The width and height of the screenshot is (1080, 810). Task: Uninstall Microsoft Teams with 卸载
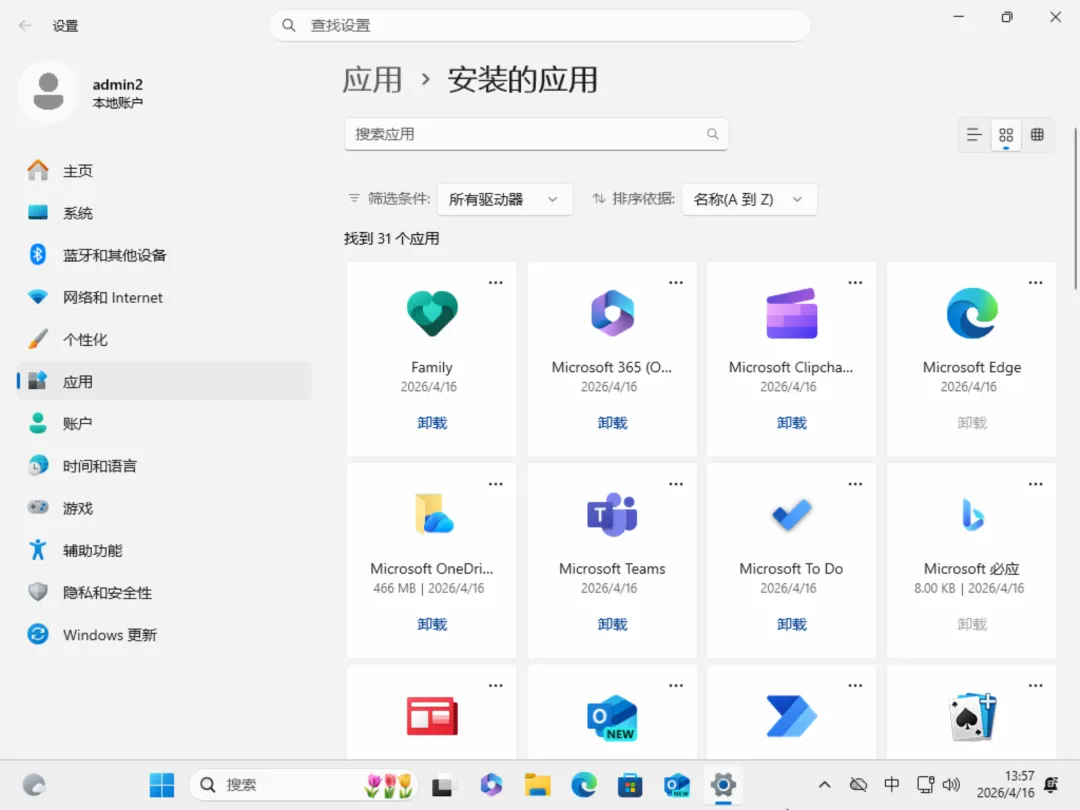(x=612, y=624)
